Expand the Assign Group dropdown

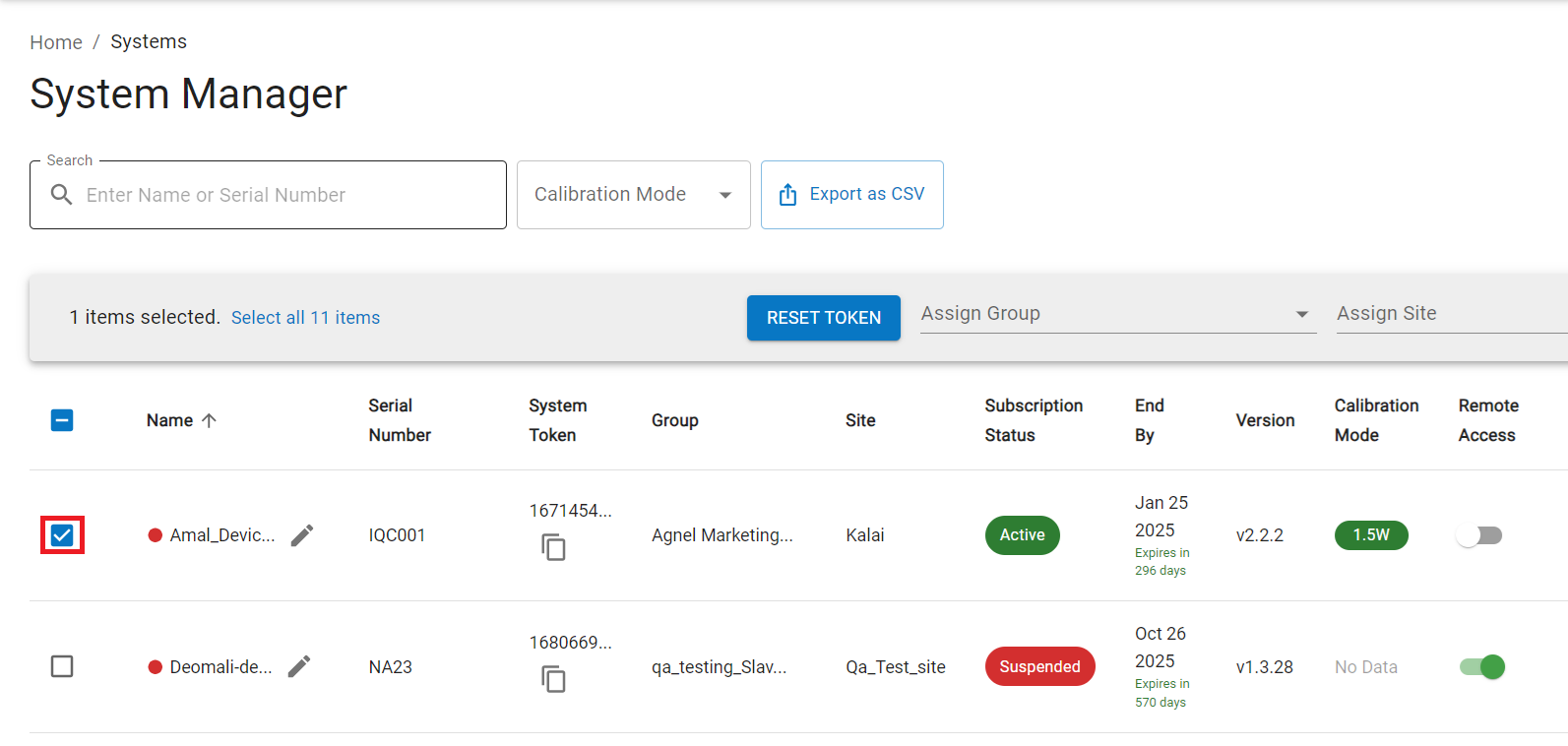click(1117, 314)
